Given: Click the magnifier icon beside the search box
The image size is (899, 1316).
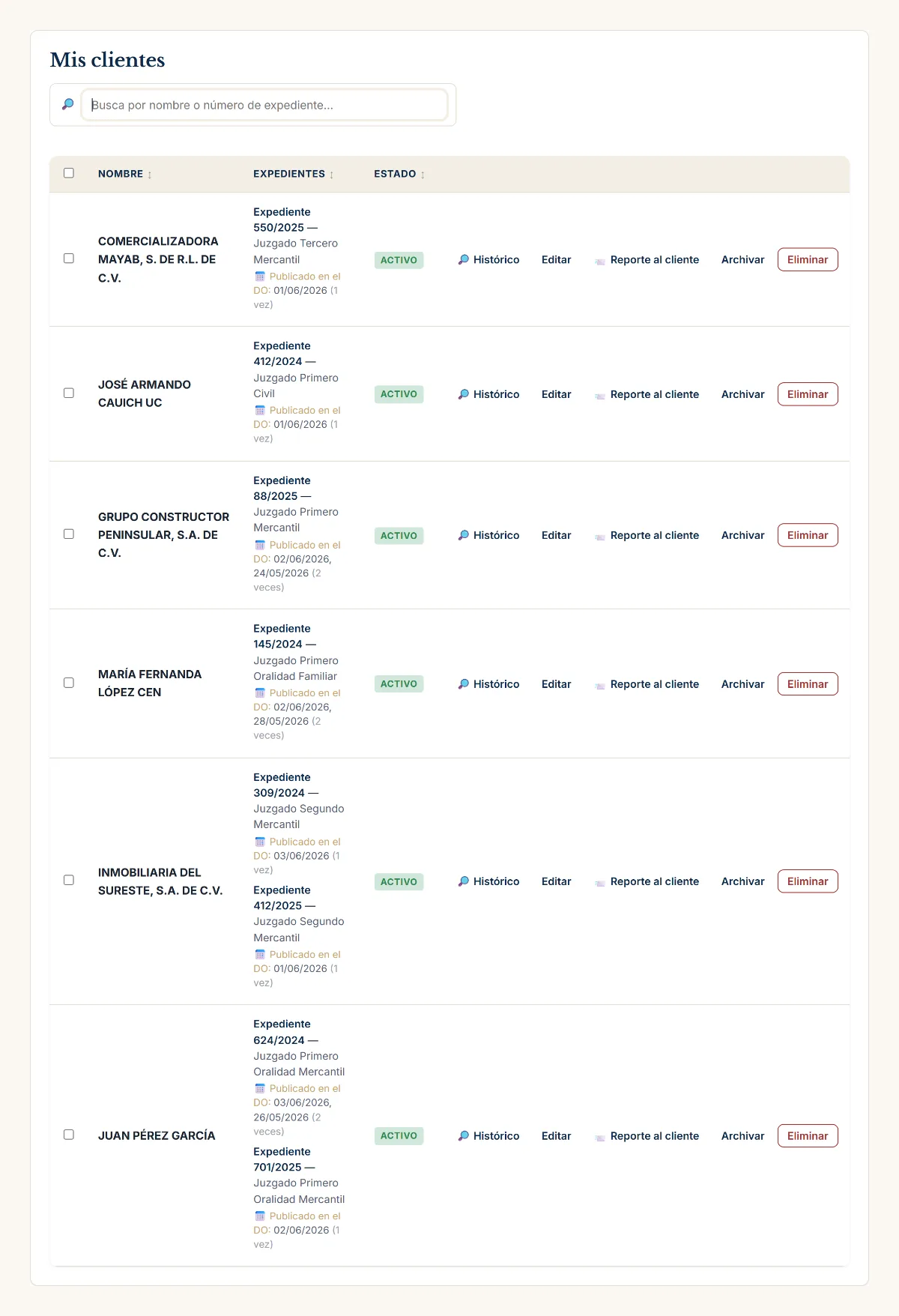Looking at the screenshot, I should (x=67, y=104).
